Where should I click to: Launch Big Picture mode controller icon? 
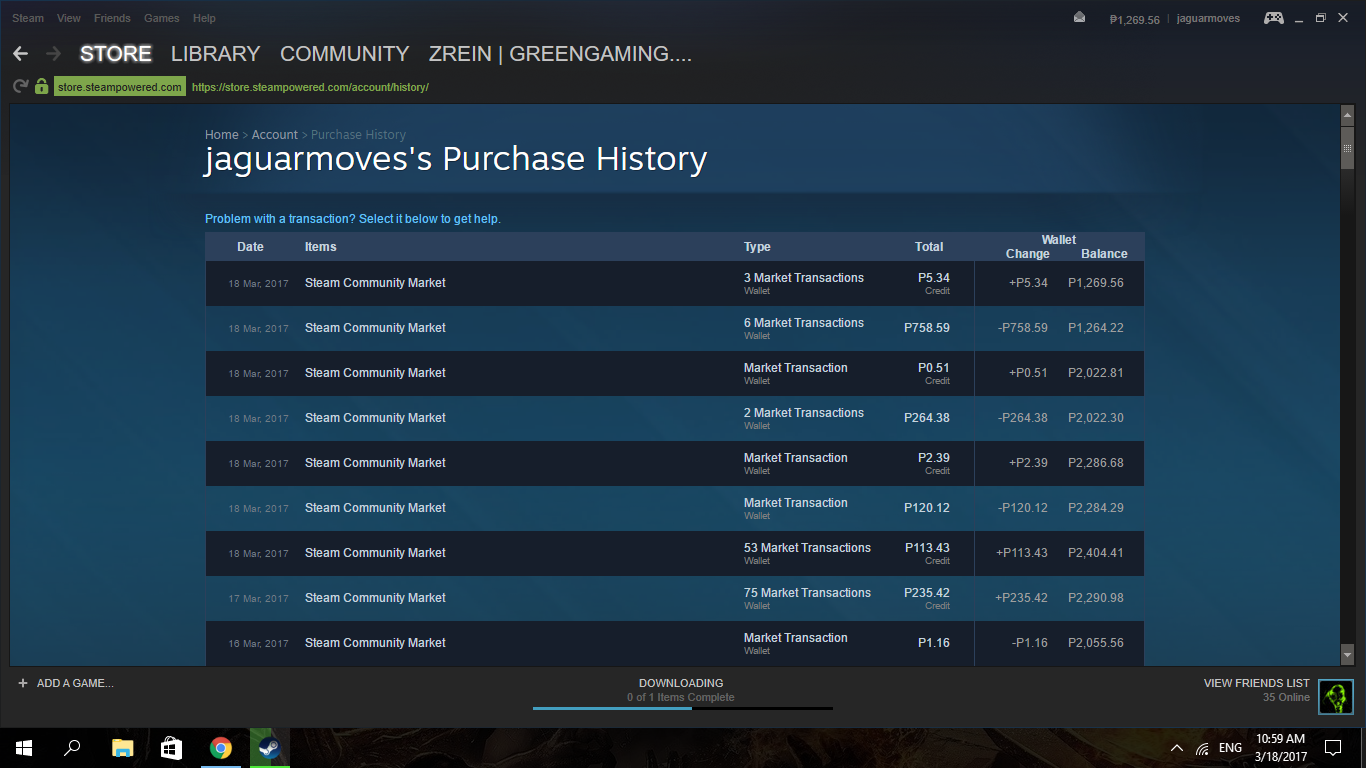(1273, 18)
